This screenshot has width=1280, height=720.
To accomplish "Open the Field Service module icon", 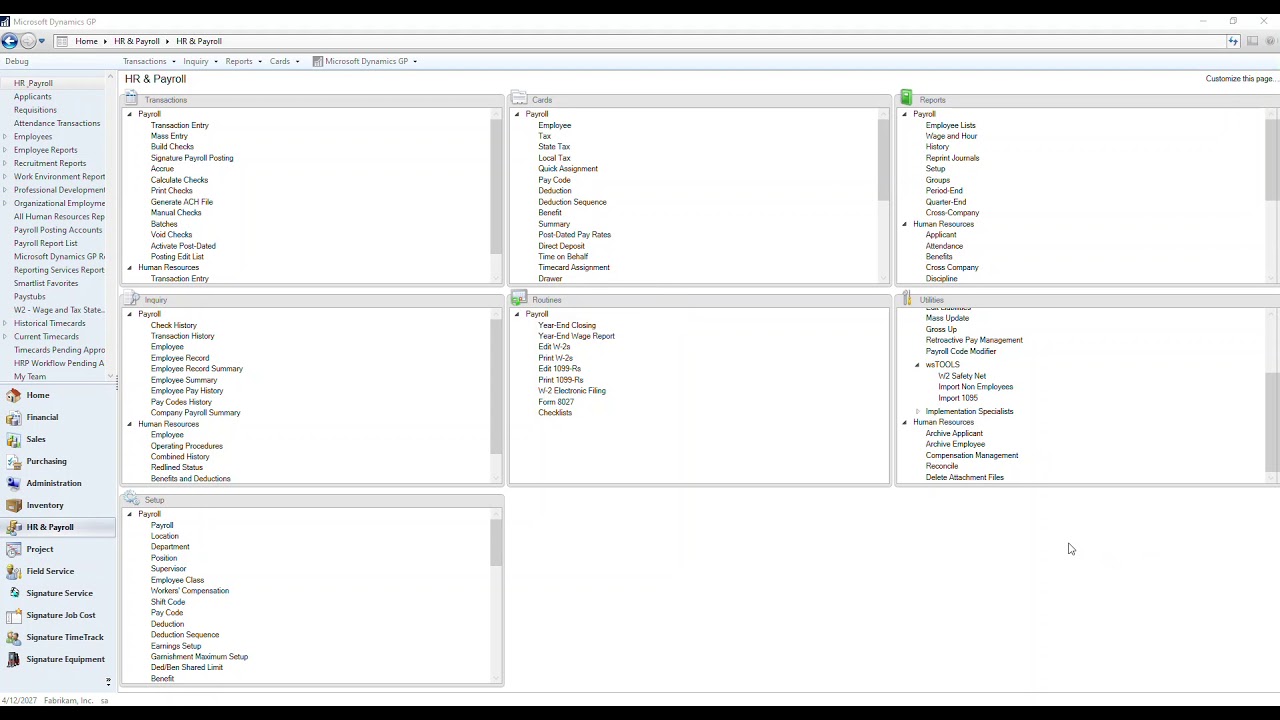I will pyautogui.click(x=13, y=571).
